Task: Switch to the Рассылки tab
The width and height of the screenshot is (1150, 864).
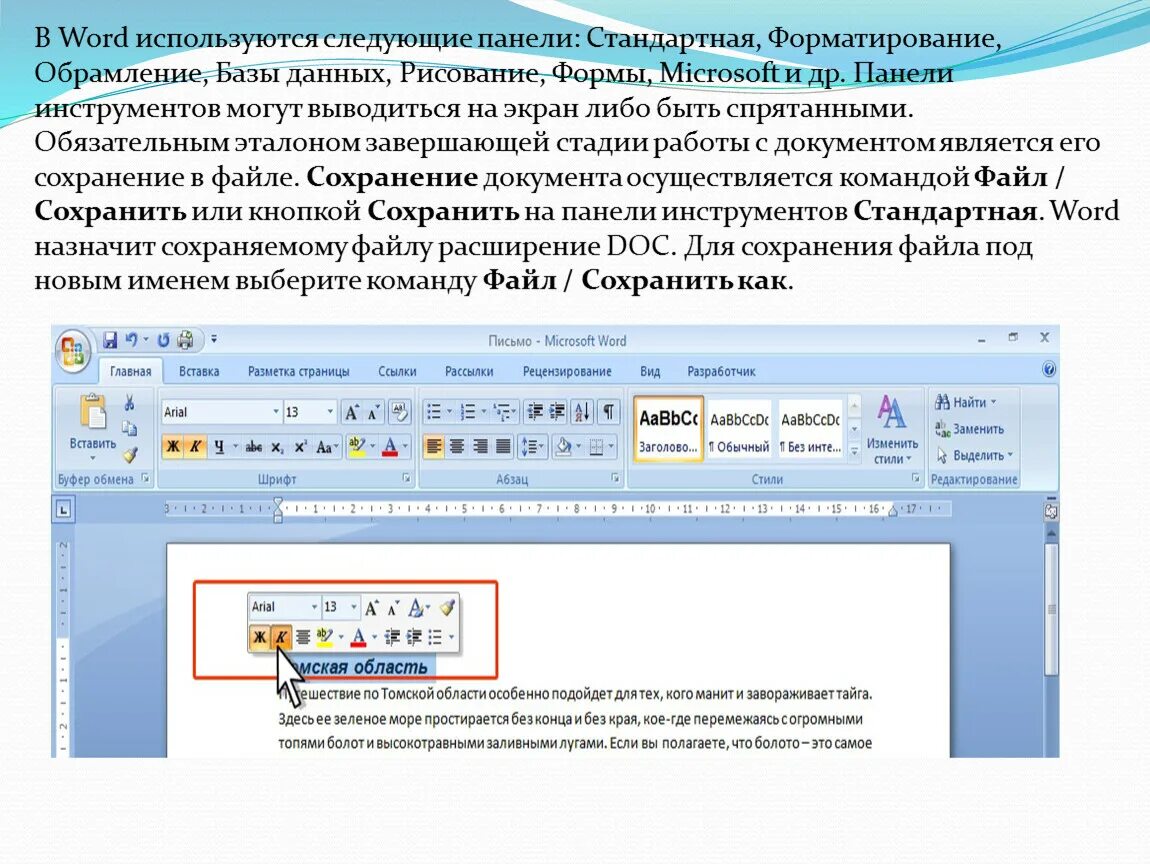Action: 469,372
